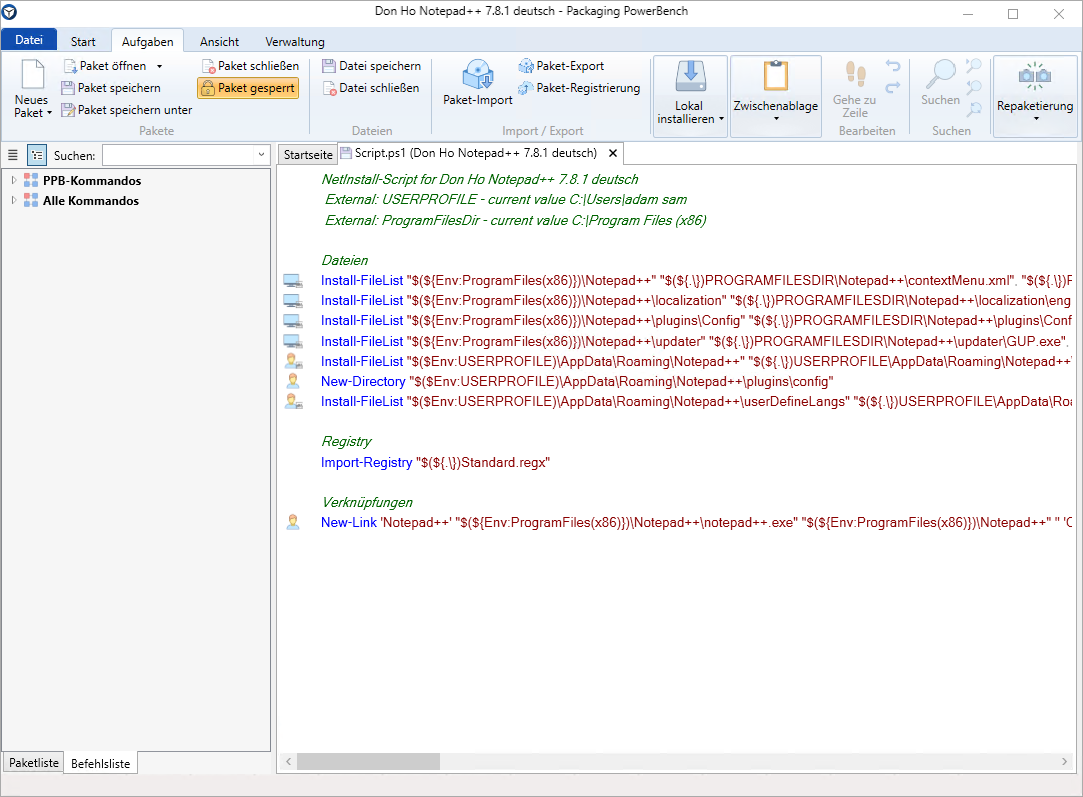Click the Paket-Registrierung icon
1083x797 pixels.
pos(526,88)
